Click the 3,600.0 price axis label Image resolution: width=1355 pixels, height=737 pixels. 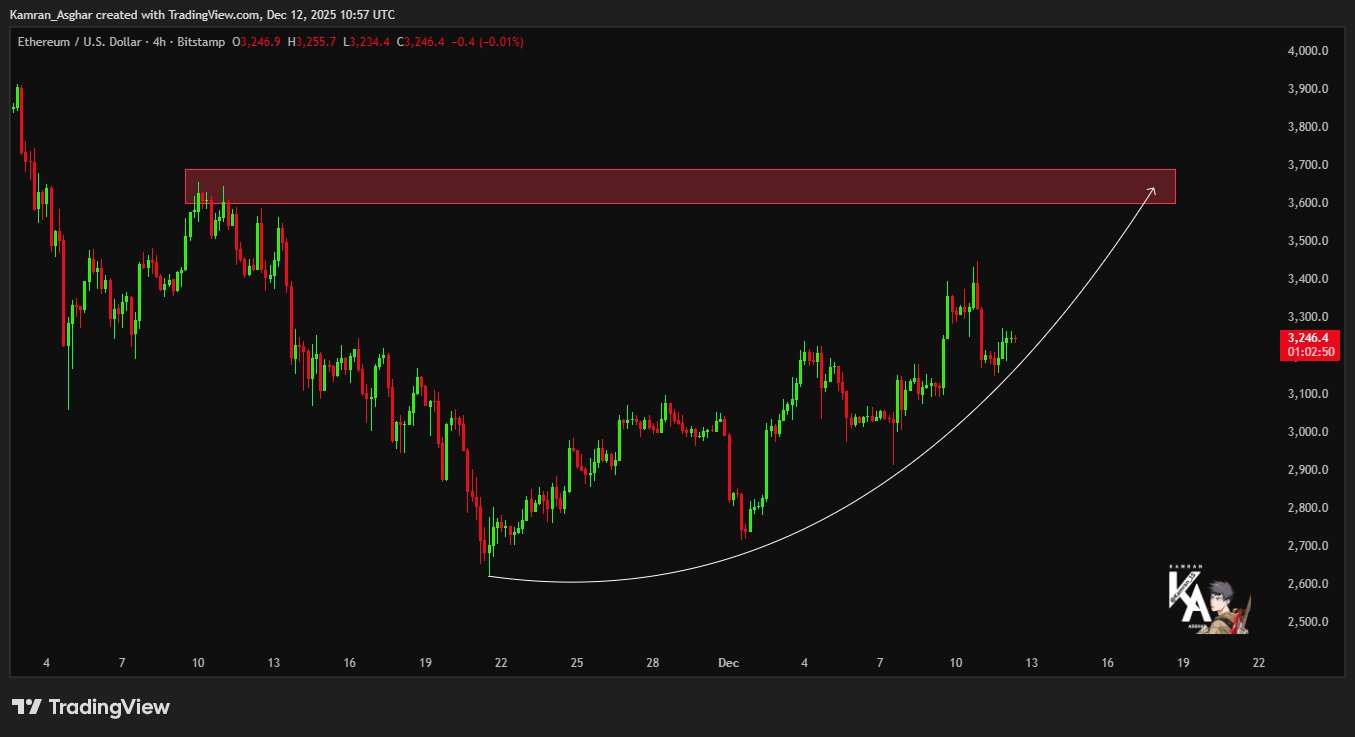[1308, 203]
